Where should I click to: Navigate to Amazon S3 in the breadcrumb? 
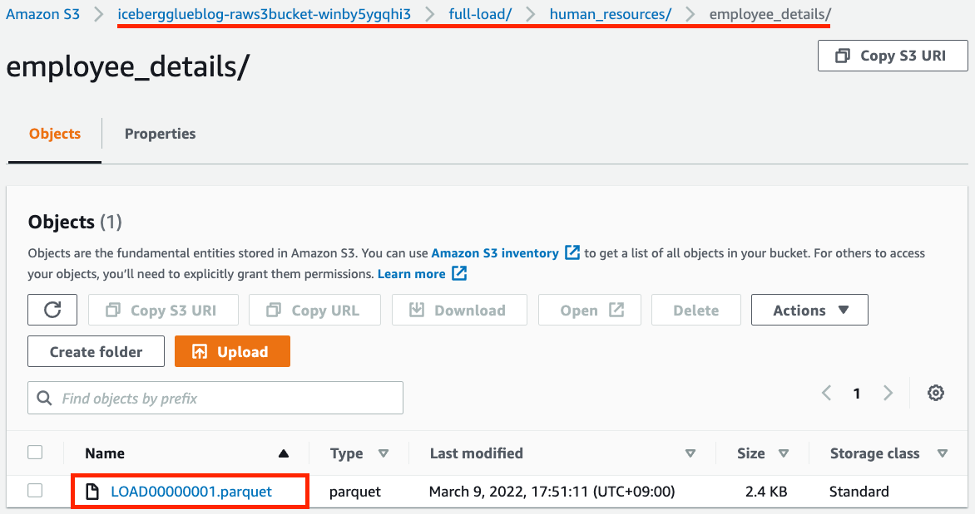[43, 14]
